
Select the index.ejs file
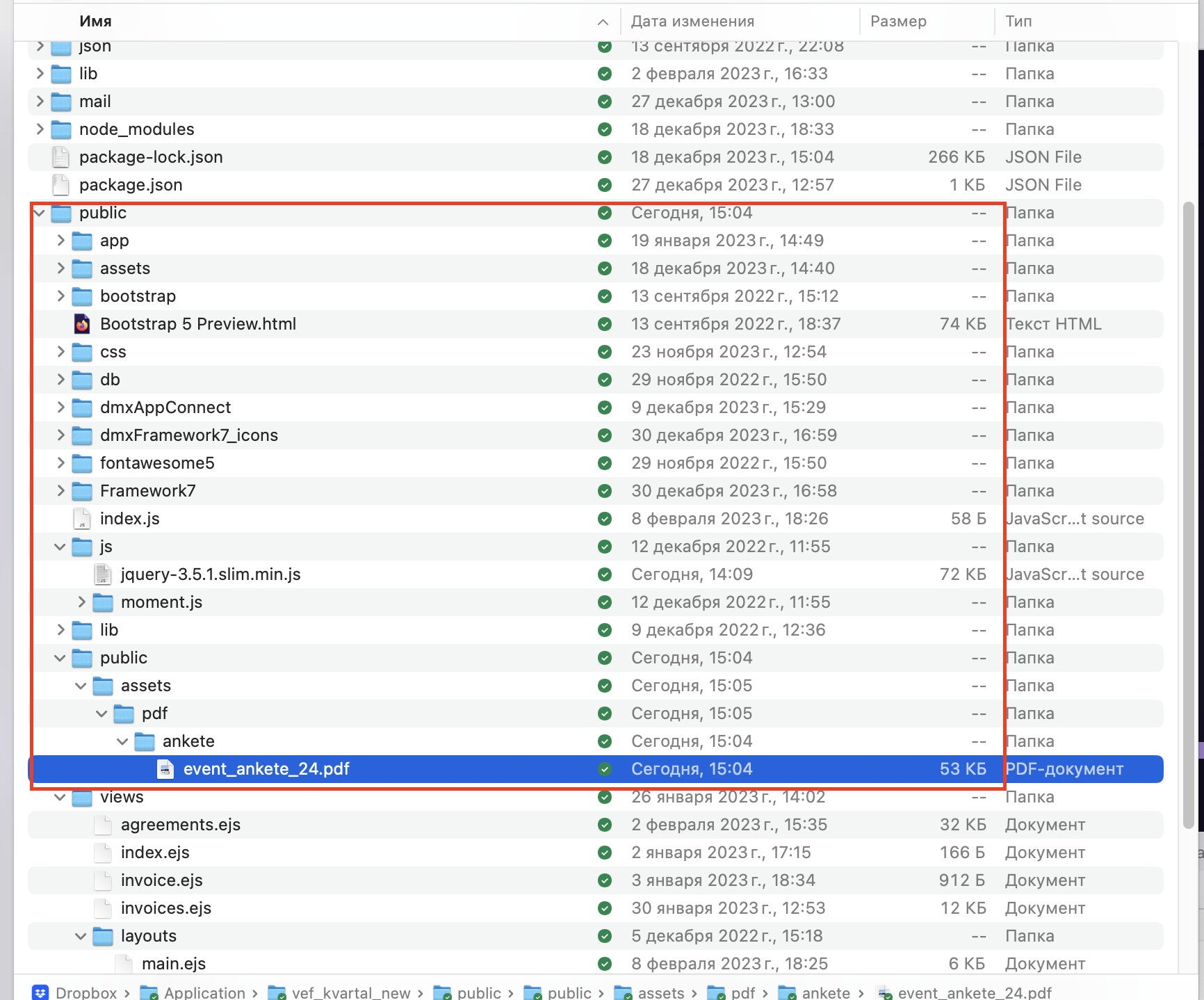click(x=596, y=853)
